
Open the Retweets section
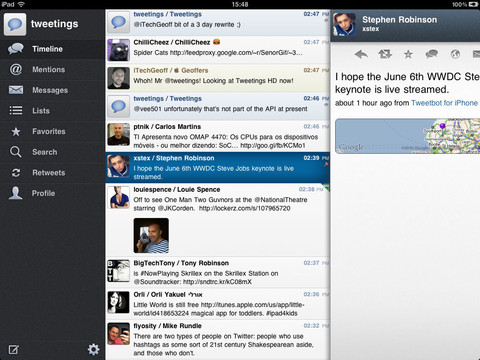tap(52, 173)
